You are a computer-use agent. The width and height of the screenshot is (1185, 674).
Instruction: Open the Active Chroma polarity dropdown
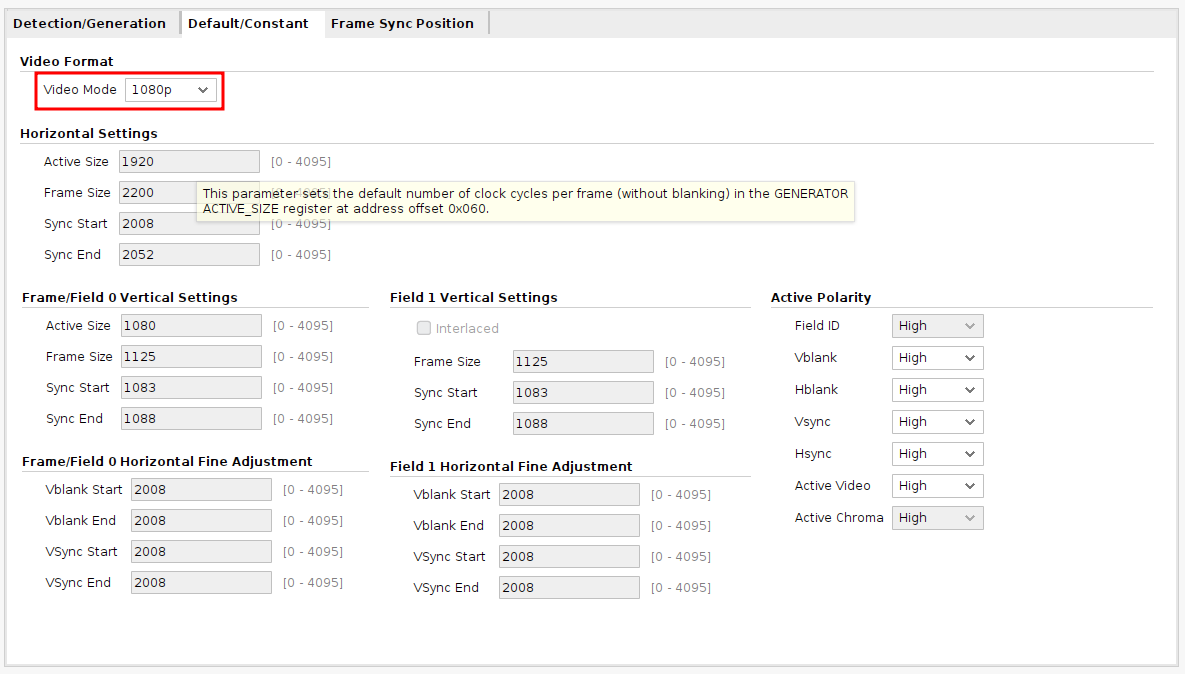pos(937,518)
